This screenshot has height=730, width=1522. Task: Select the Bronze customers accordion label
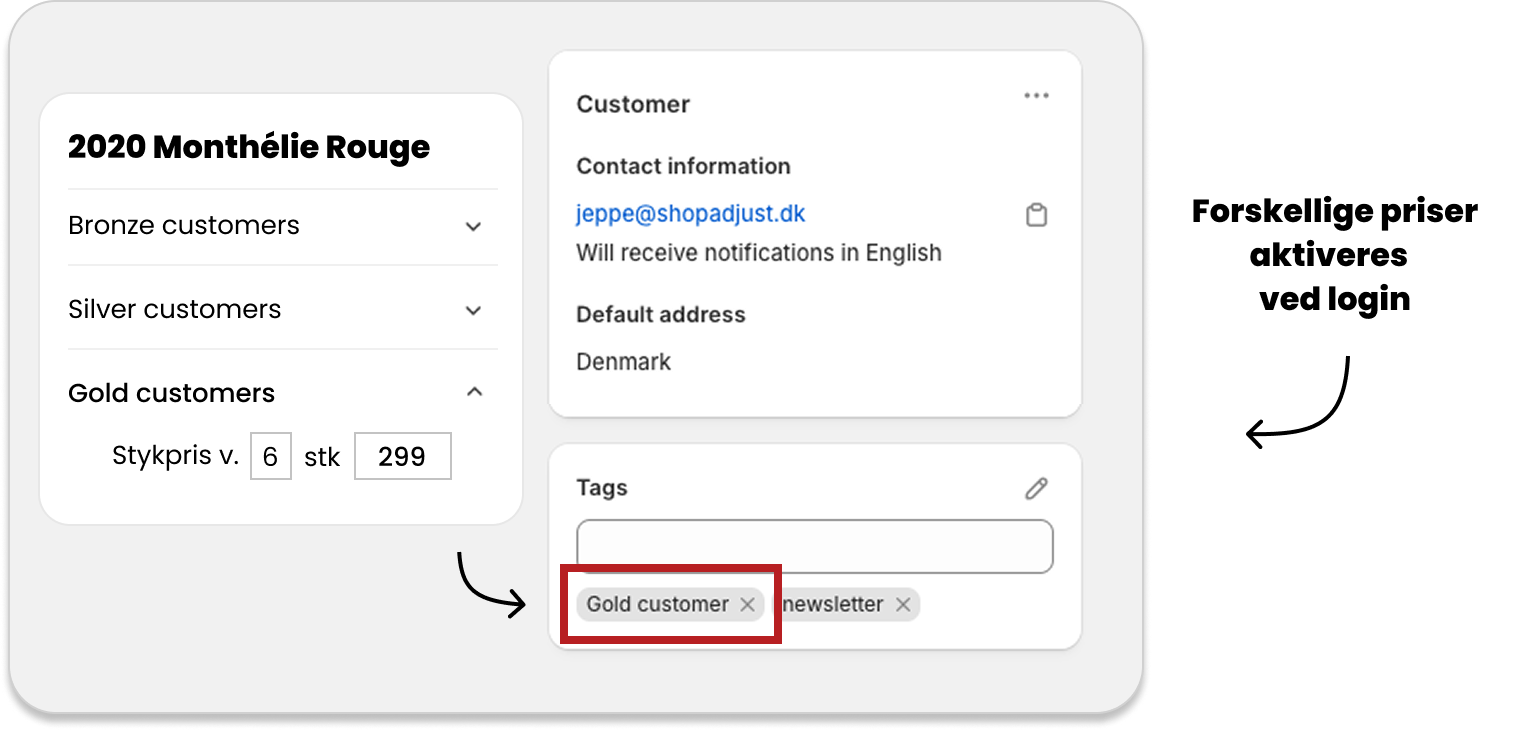coord(184,226)
